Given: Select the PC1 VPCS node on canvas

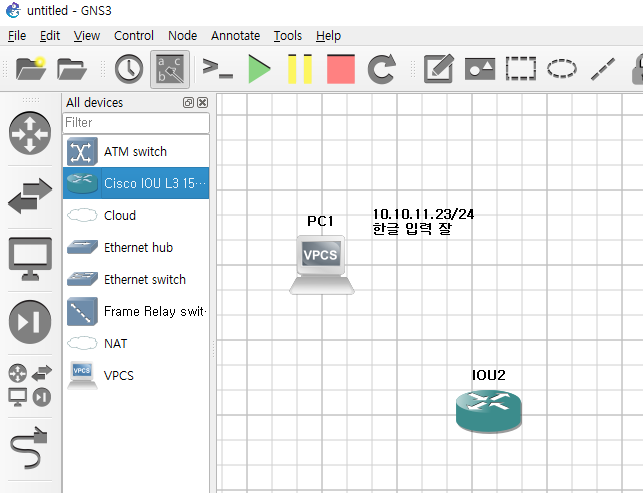Looking at the screenshot, I should pos(322,265).
